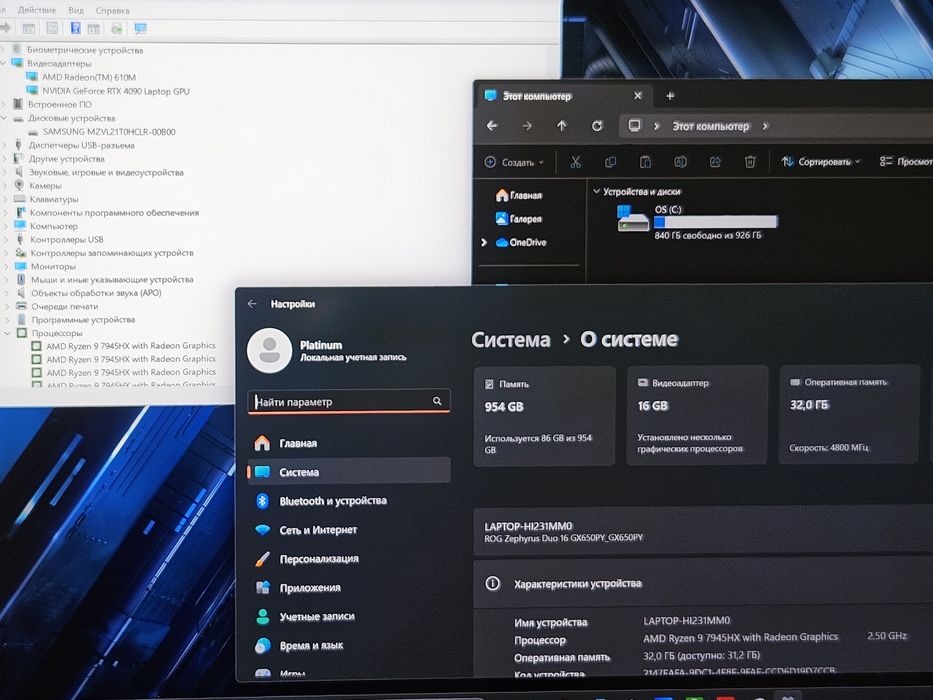Click the monitor scan icon in Device Manager toolbar
The height and width of the screenshot is (700, 933).
140,28
